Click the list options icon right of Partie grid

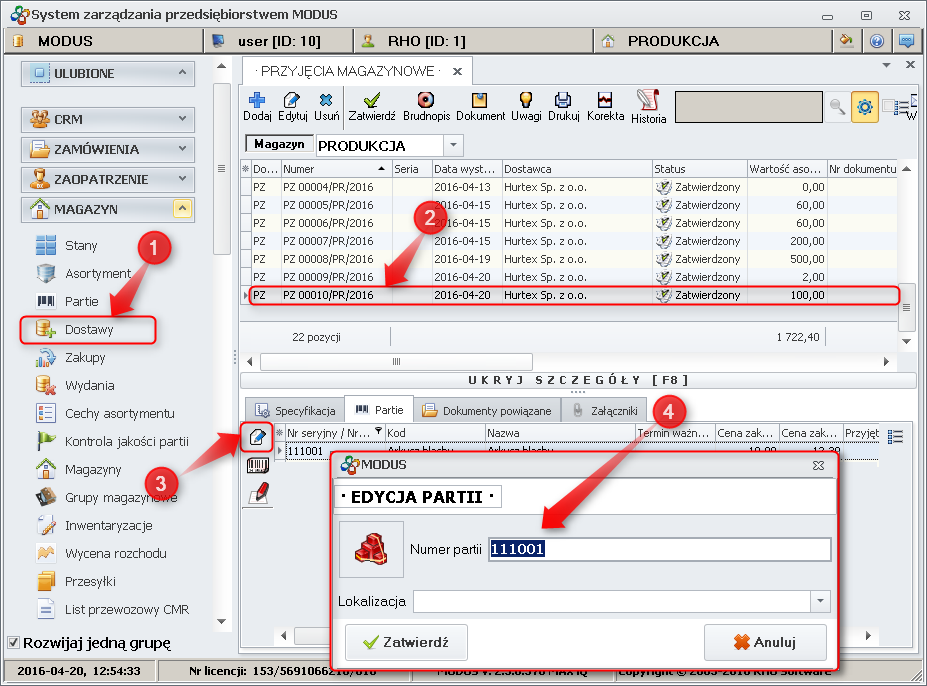pyautogui.click(x=895, y=436)
